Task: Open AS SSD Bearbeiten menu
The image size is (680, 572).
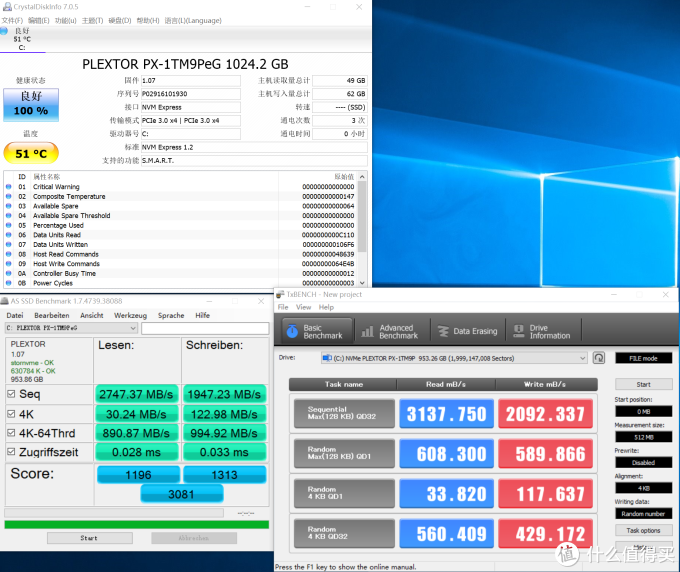Action: tap(52, 315)
